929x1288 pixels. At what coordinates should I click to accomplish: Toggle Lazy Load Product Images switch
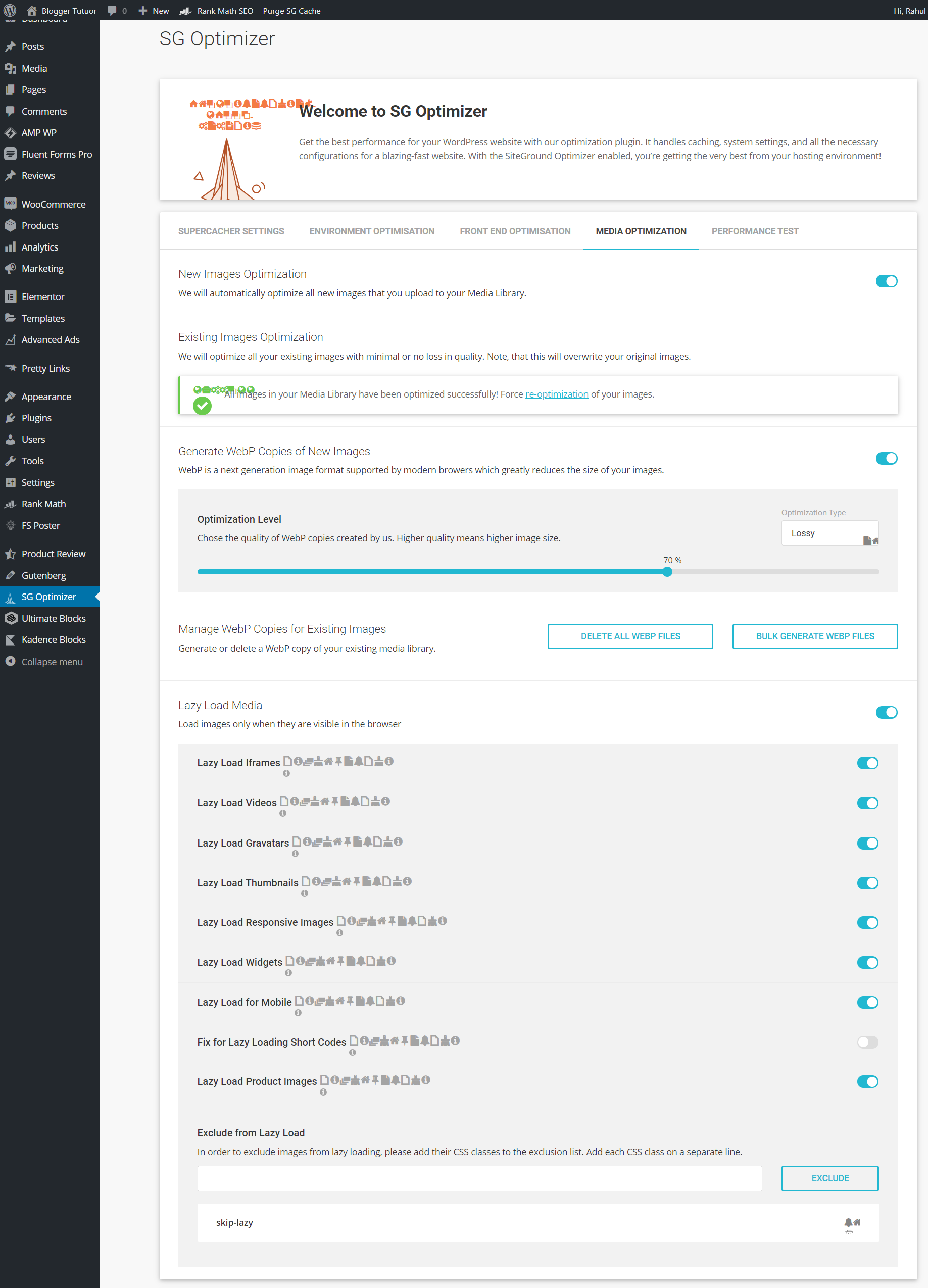868,1081
